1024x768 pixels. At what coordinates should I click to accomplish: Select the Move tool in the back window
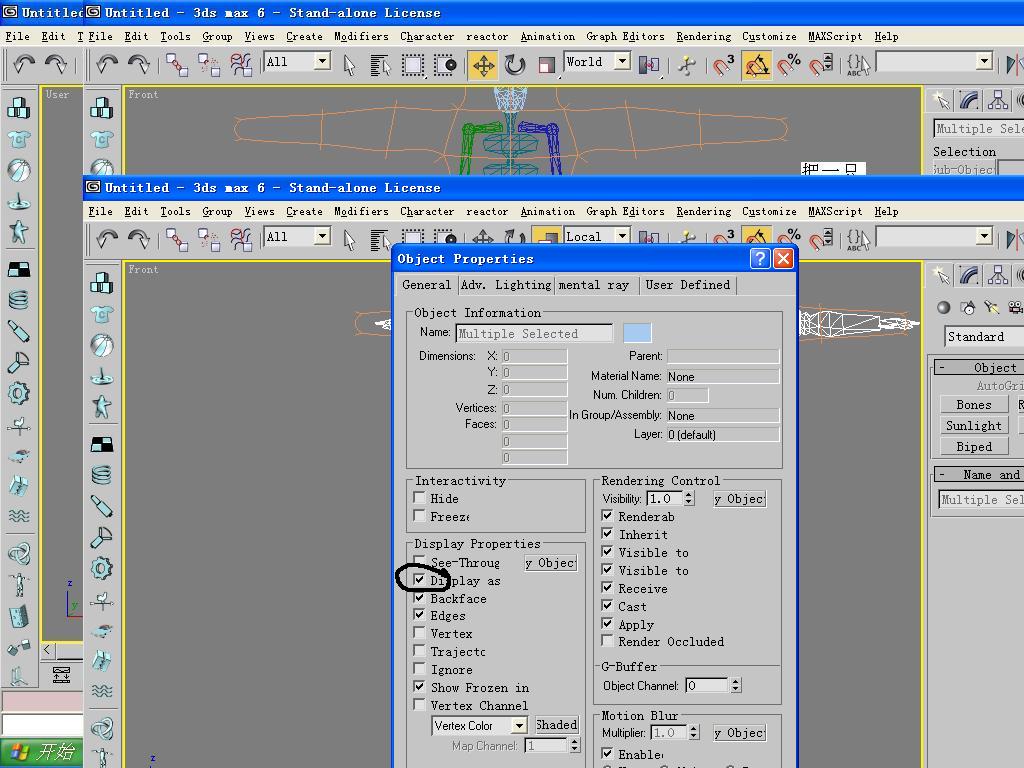pyautogui.click(x=483, y=65)
